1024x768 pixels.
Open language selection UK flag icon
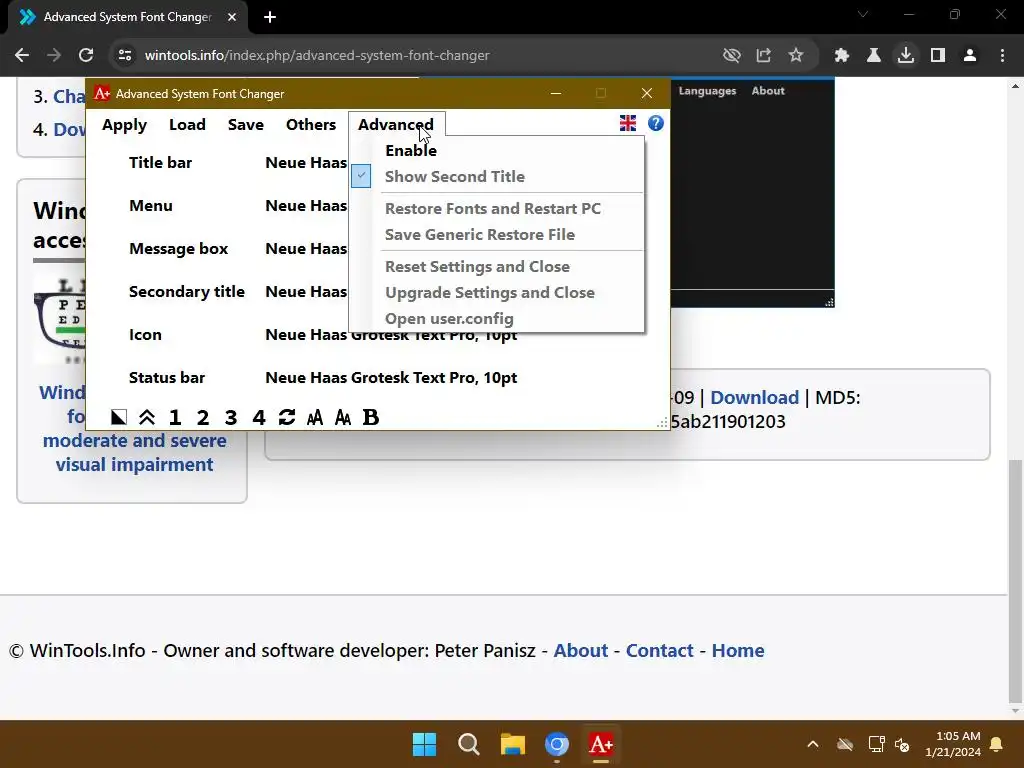(x=628, y=123)
